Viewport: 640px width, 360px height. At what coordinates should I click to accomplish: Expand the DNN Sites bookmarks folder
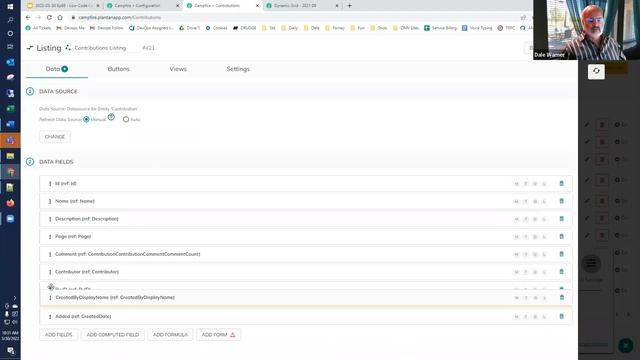406,28
